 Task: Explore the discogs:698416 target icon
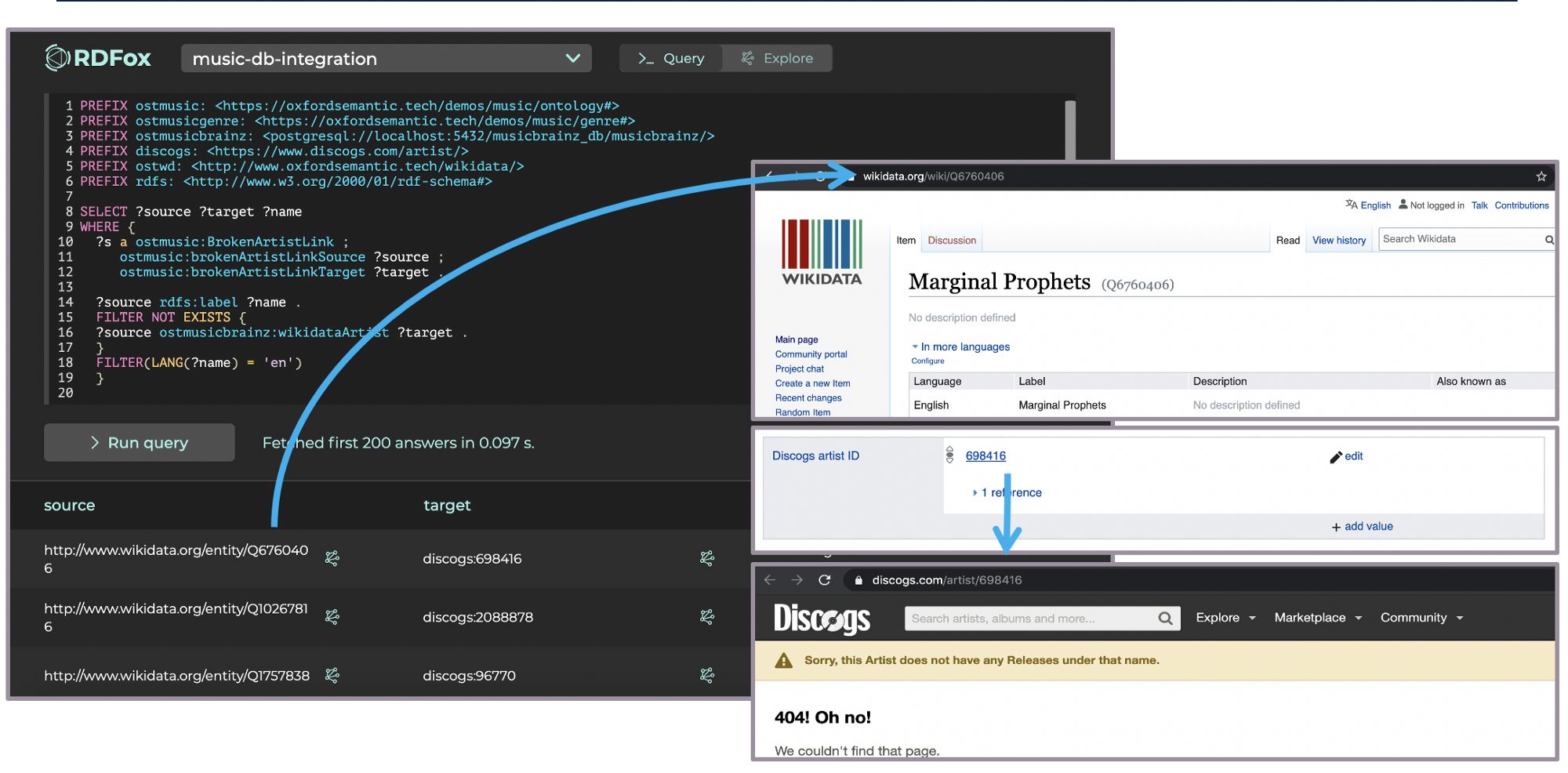tap(707, 558)
